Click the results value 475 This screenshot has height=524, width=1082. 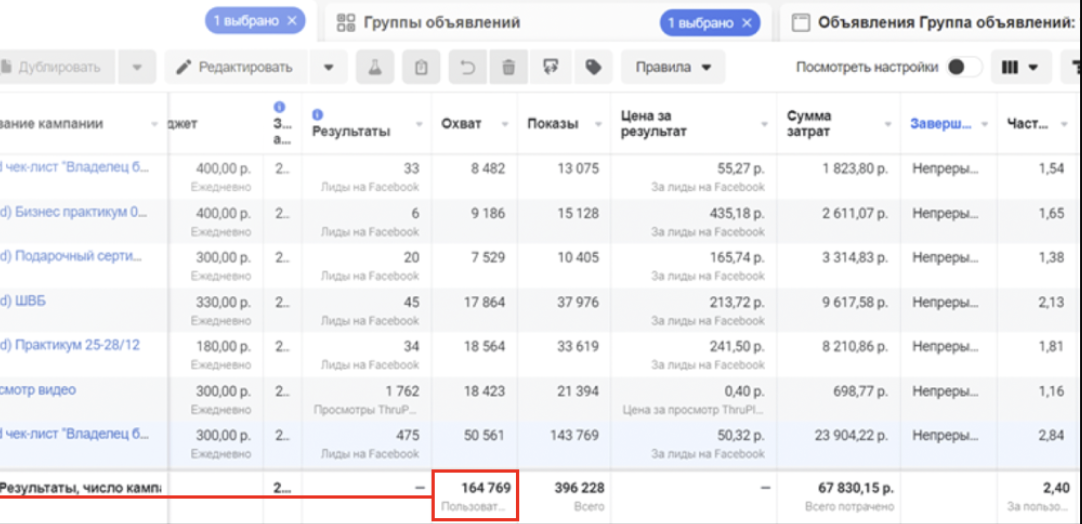(407, 436)
